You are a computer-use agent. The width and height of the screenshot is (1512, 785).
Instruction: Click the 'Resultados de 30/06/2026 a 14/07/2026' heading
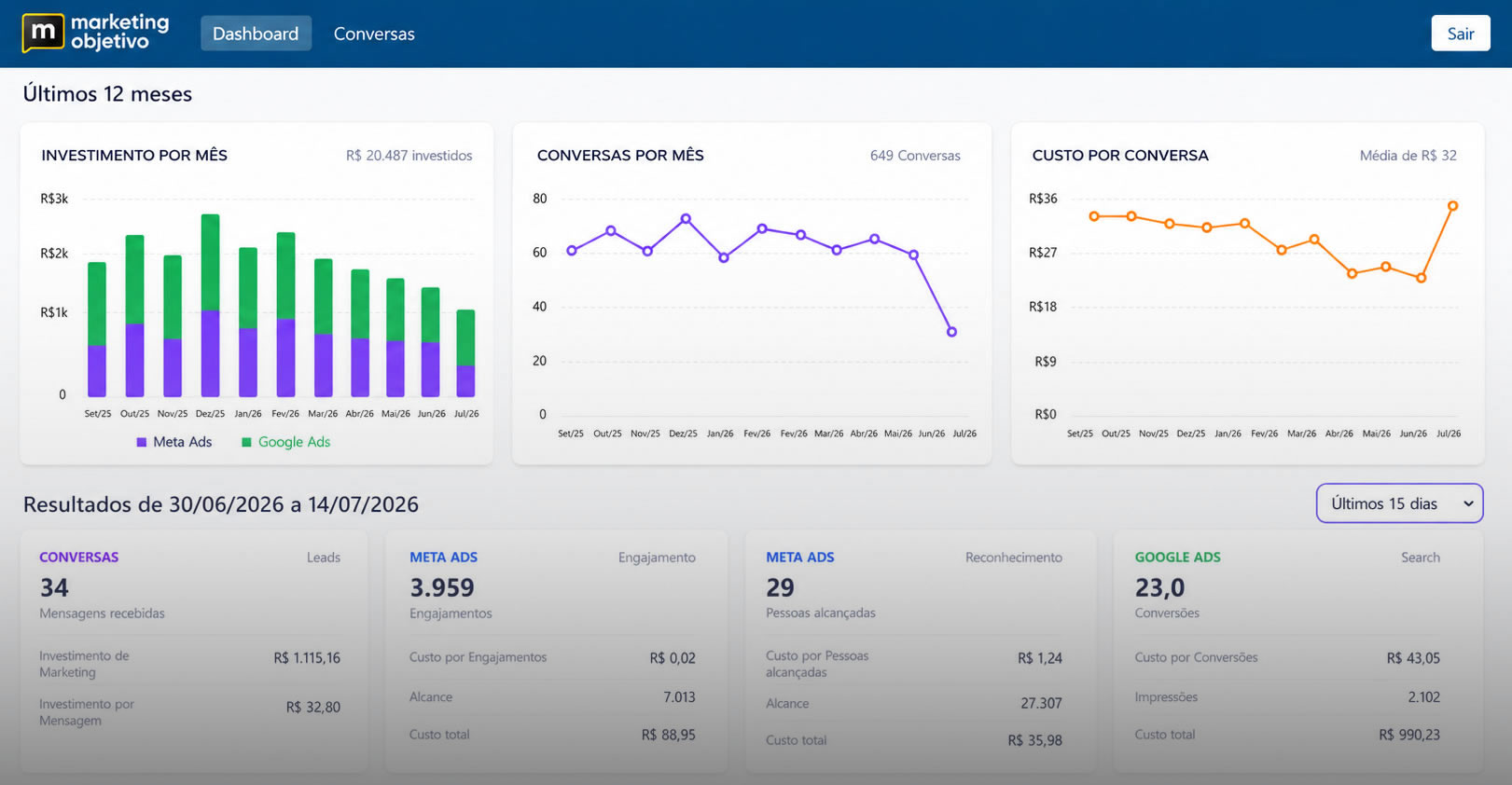tap(221, 504)
